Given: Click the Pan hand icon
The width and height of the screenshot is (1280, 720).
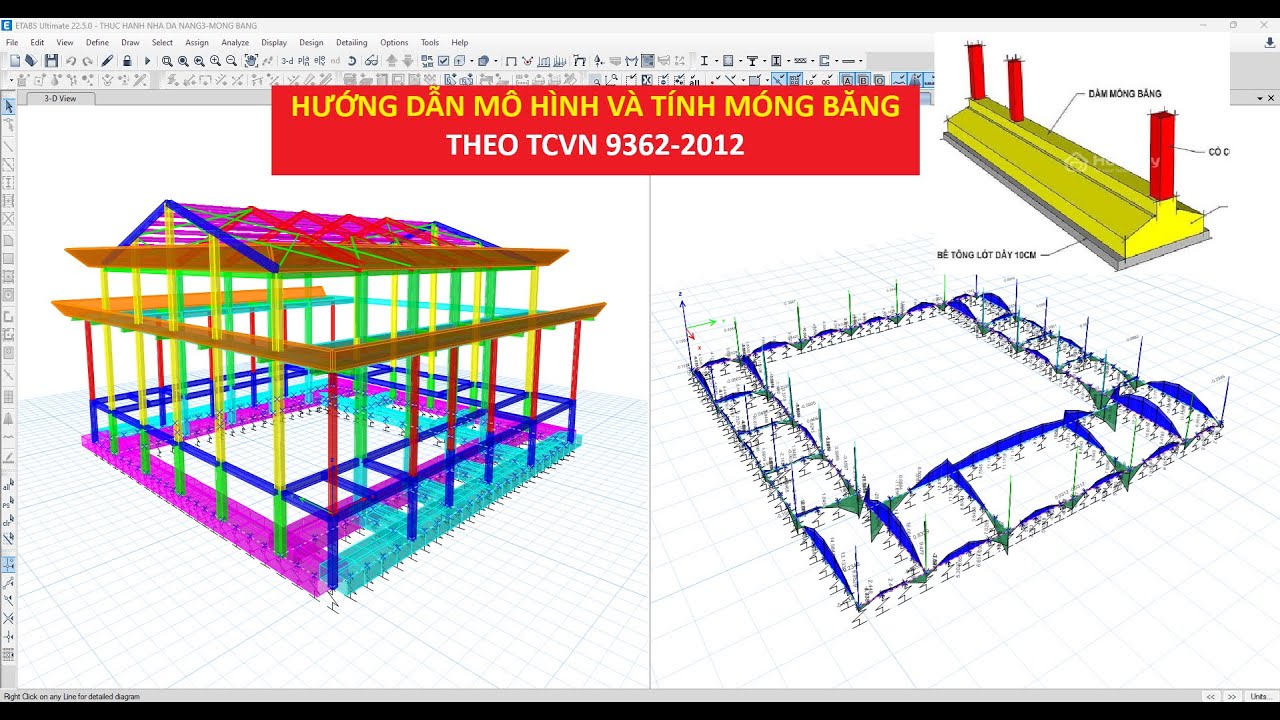Looking at the screenshot, I should (251, 61).
